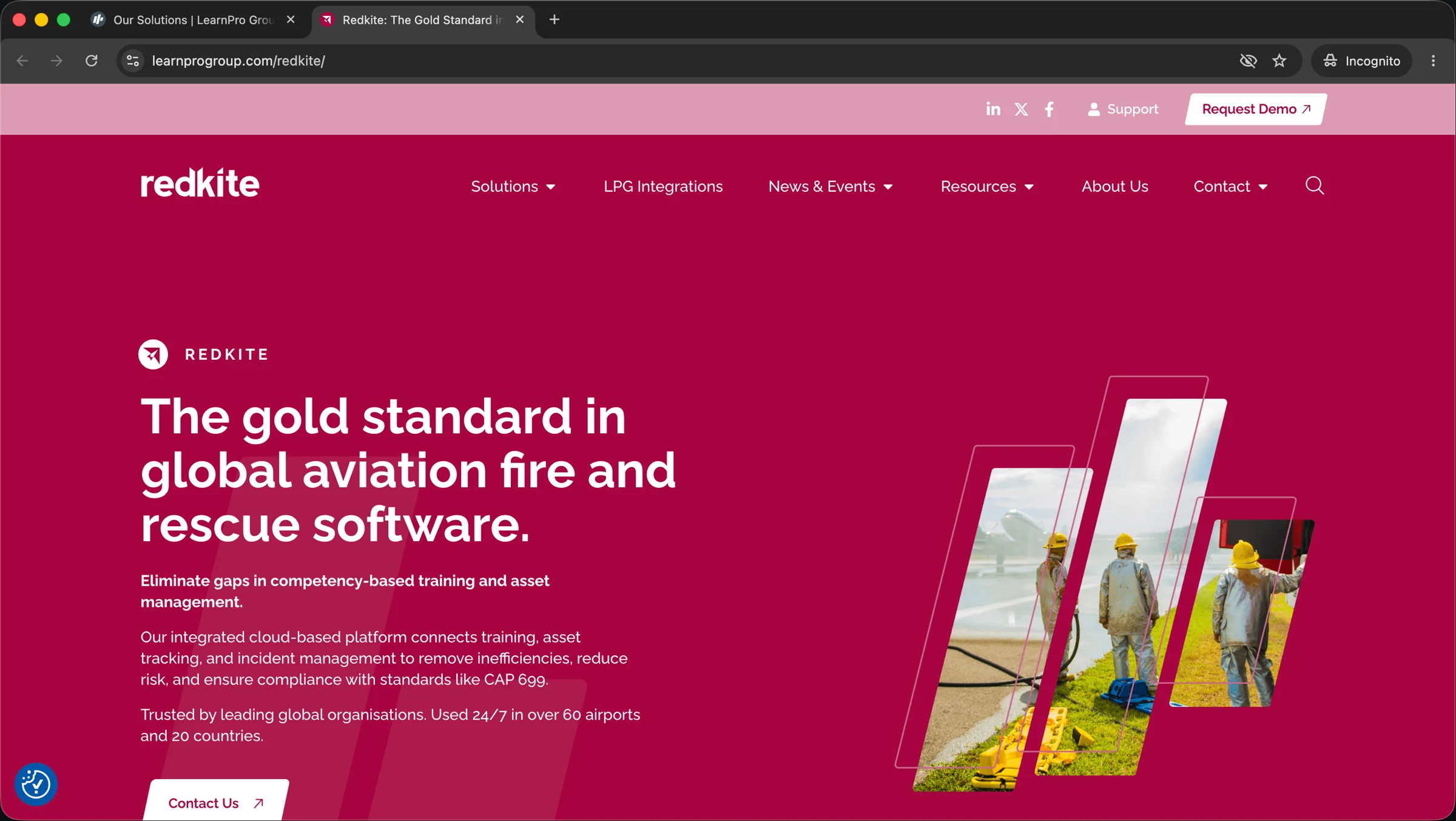The image size is (1456, 821).
Task: Open the Contact dropdown in navigation
Action: click(1231, 186)
